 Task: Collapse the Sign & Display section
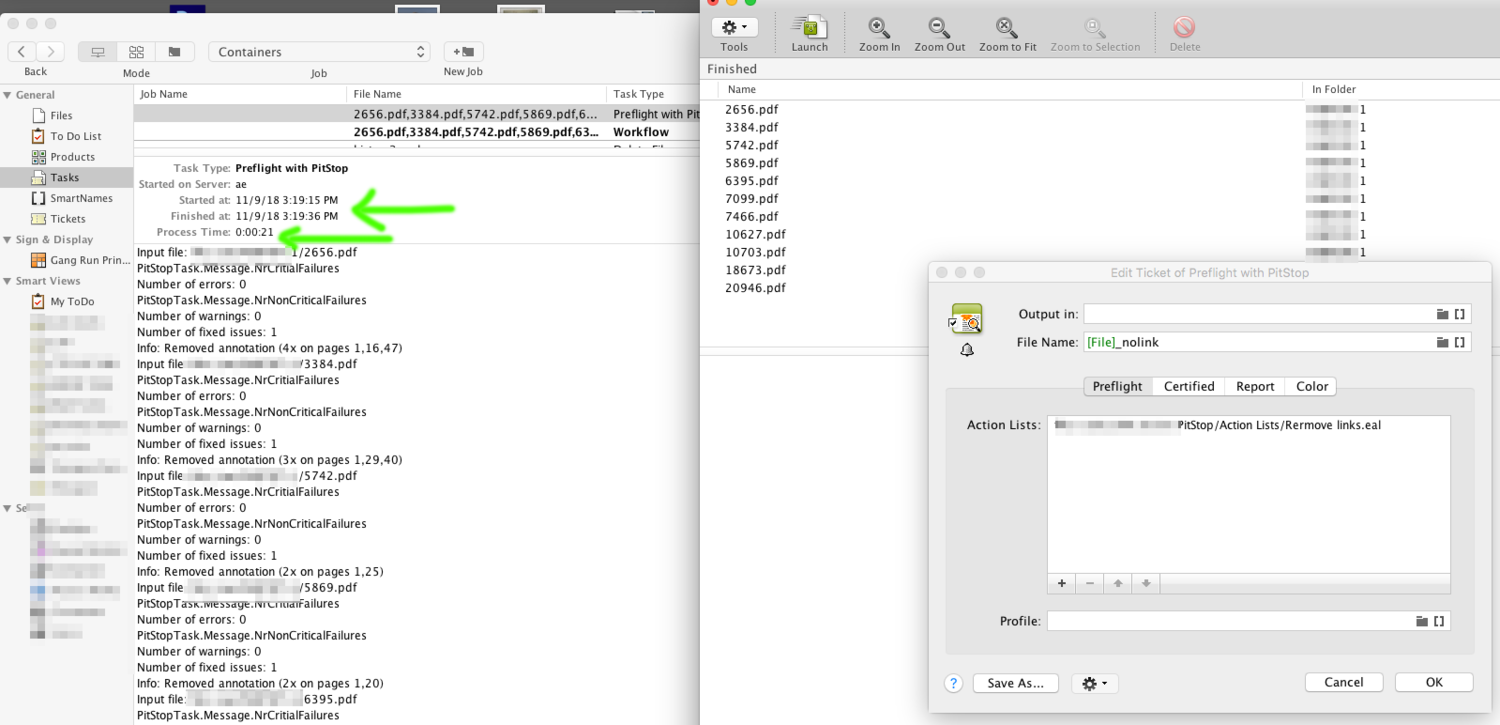click(x=7, y=240)
